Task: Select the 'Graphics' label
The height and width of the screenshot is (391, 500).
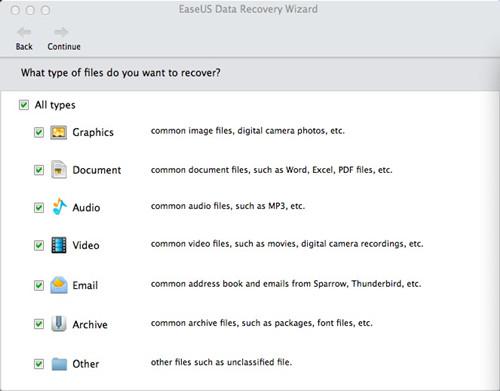Action: (93, 132)
